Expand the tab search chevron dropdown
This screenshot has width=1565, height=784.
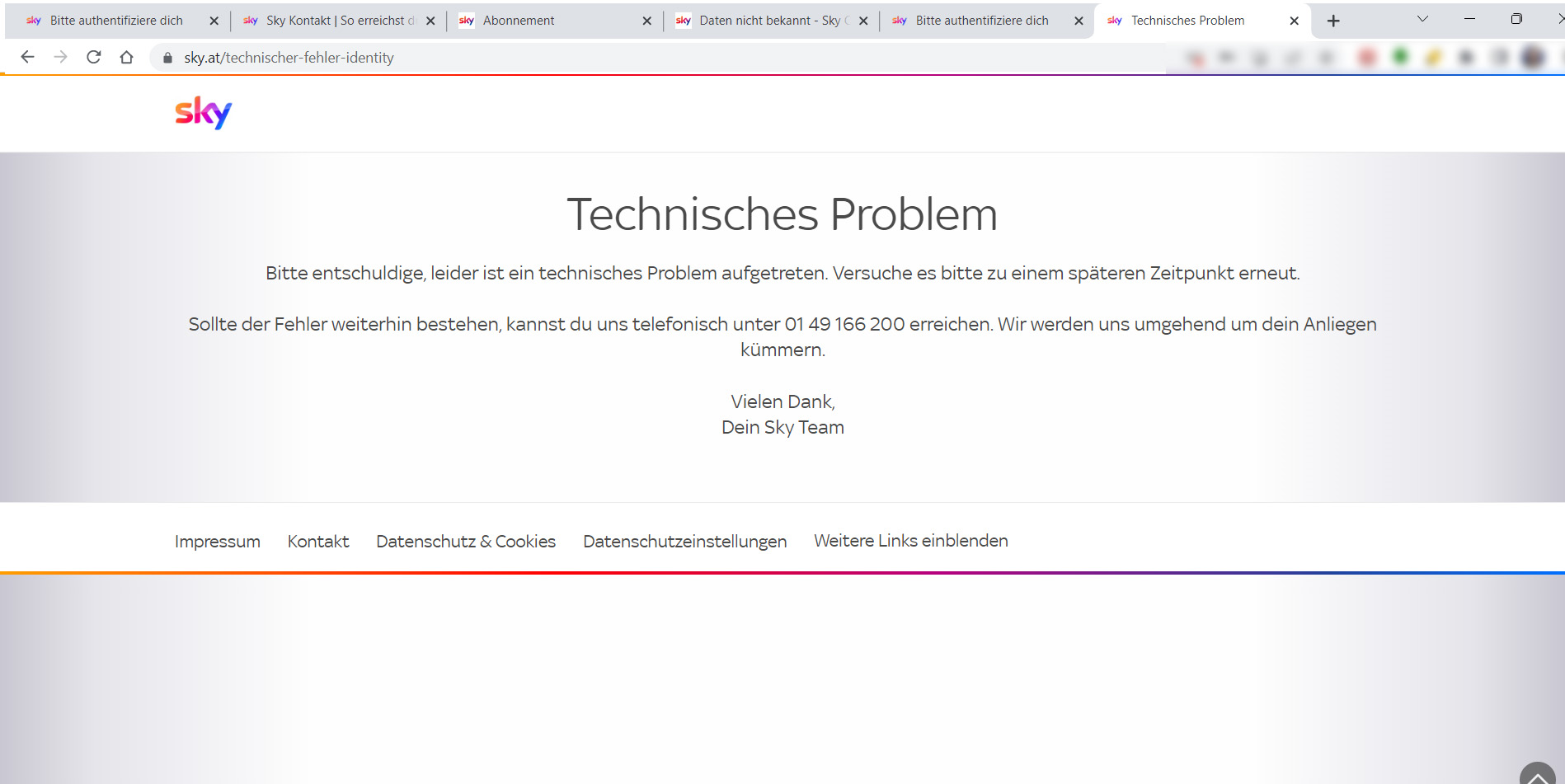tap(1422, 19)
